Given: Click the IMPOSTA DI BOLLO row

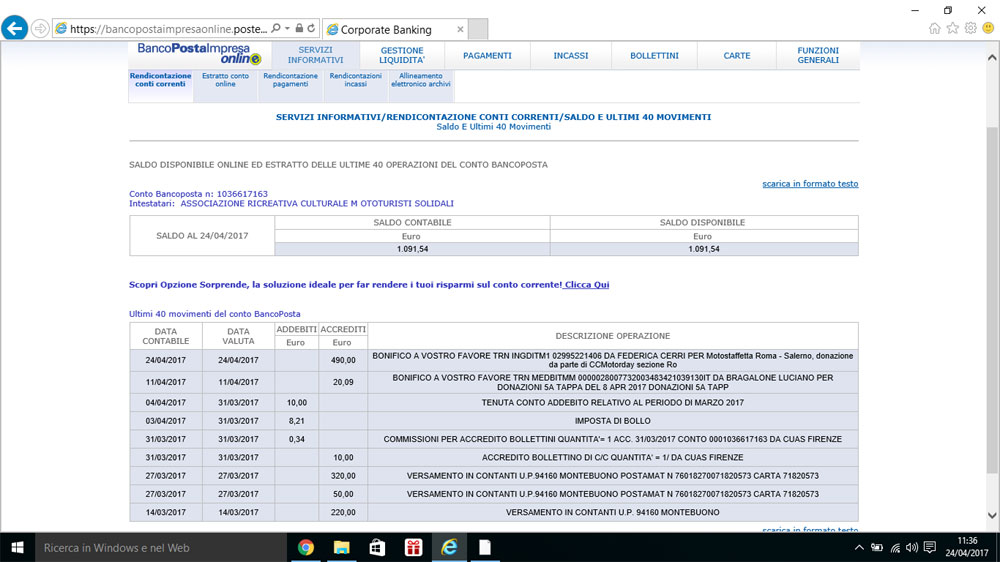Looking at the screenshot, I should (x=494, y=421).
